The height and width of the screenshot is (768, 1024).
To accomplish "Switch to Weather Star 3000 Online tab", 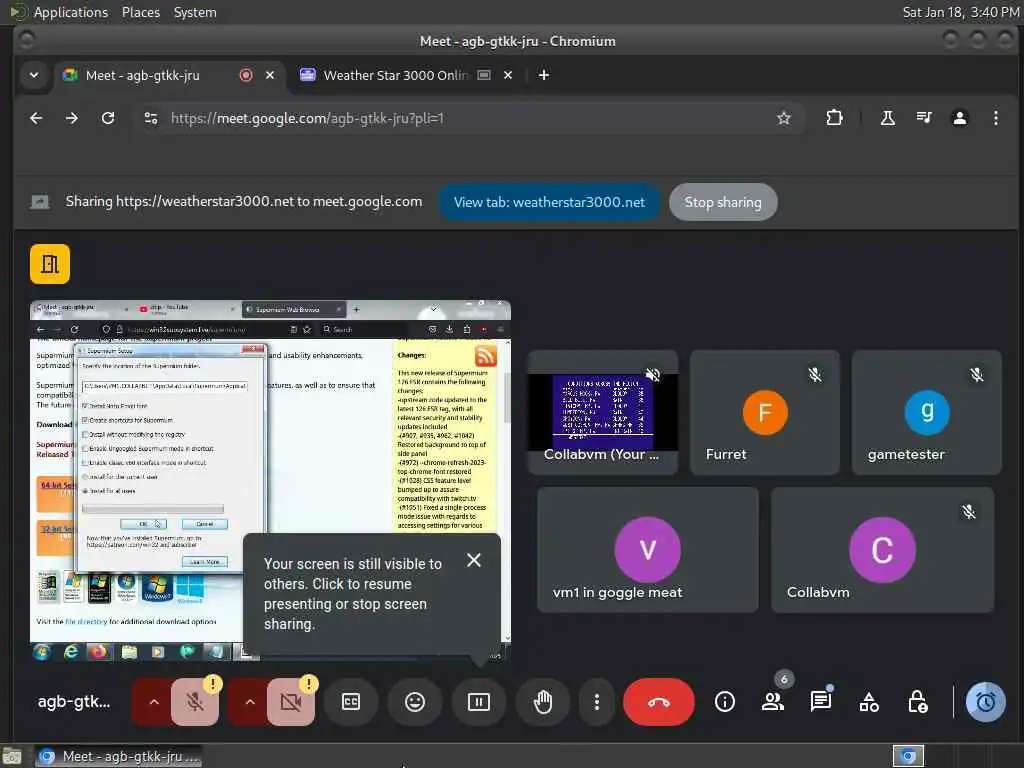I will coord(395,75).
